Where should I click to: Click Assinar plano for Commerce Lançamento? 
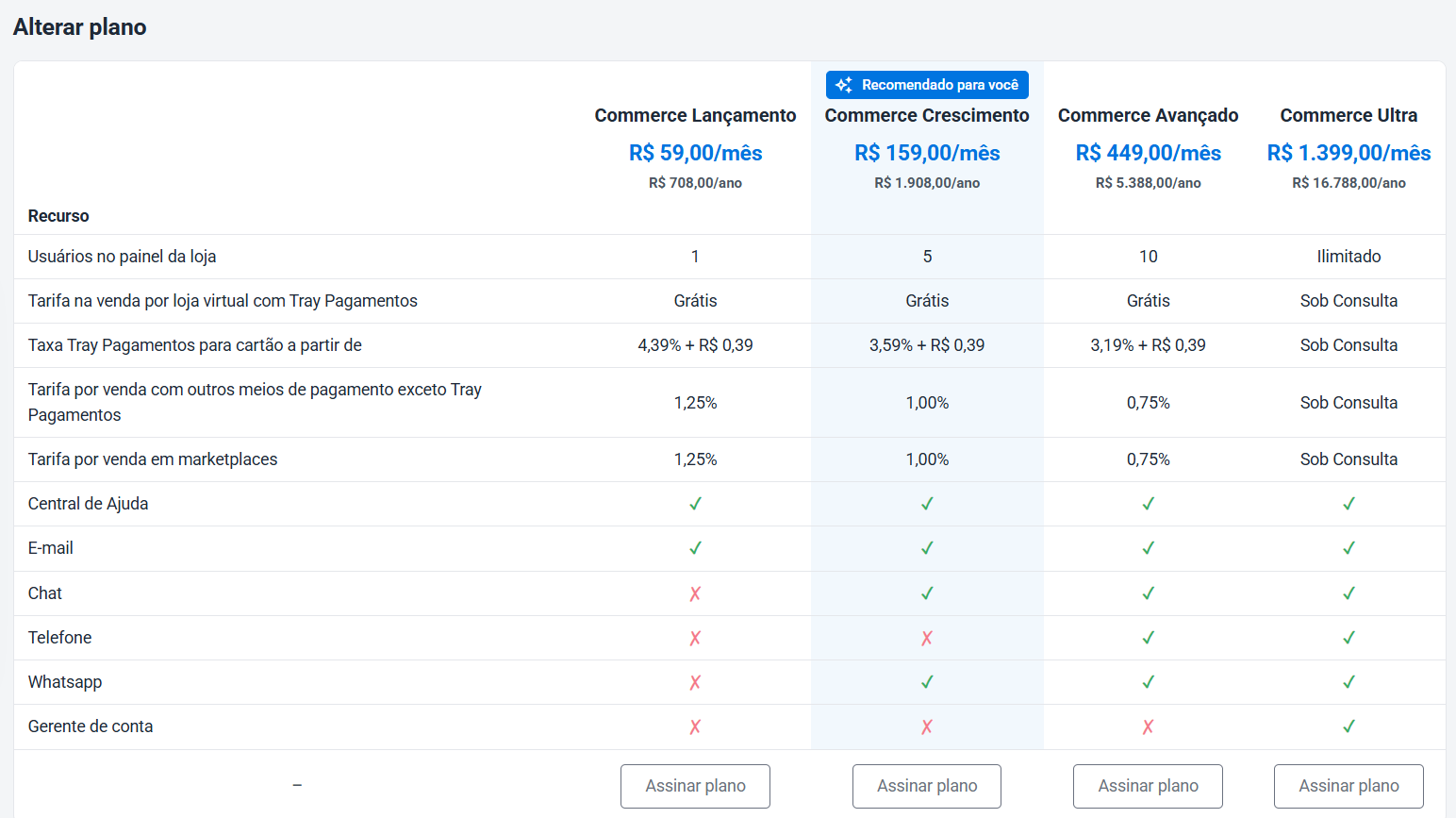[x=695, y=786]
